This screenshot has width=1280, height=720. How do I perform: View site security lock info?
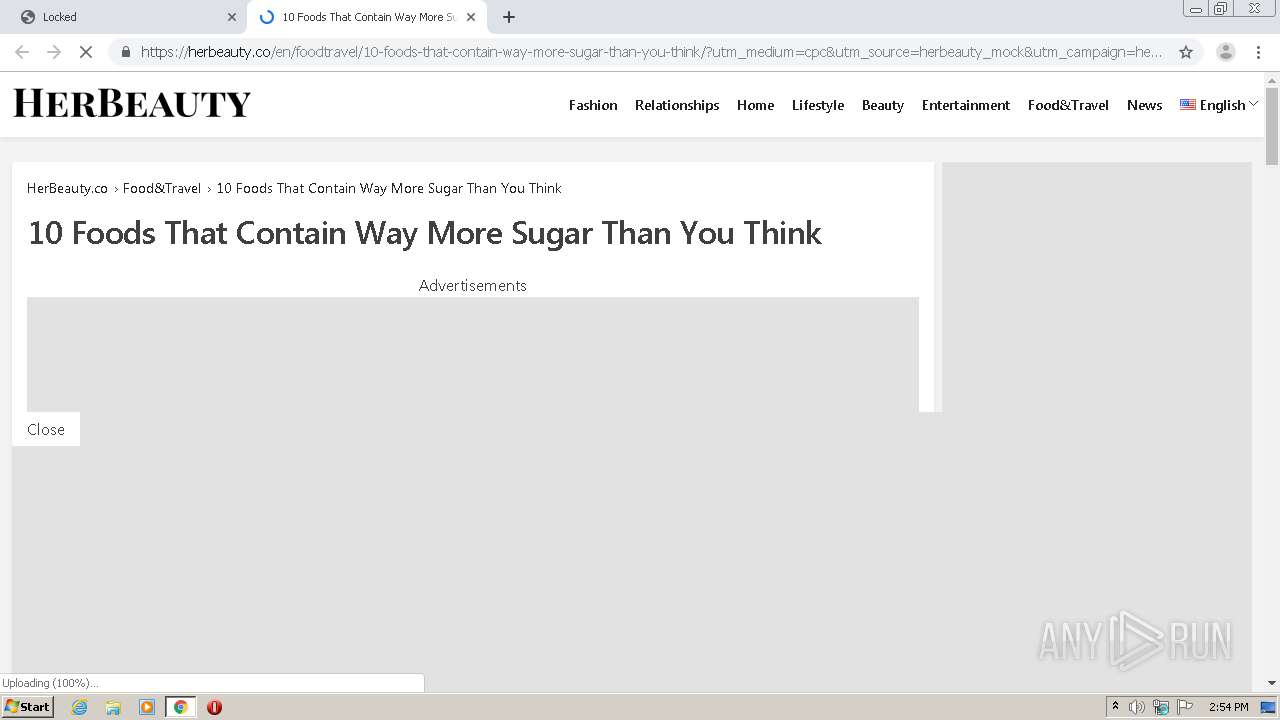tap(126, 52)
